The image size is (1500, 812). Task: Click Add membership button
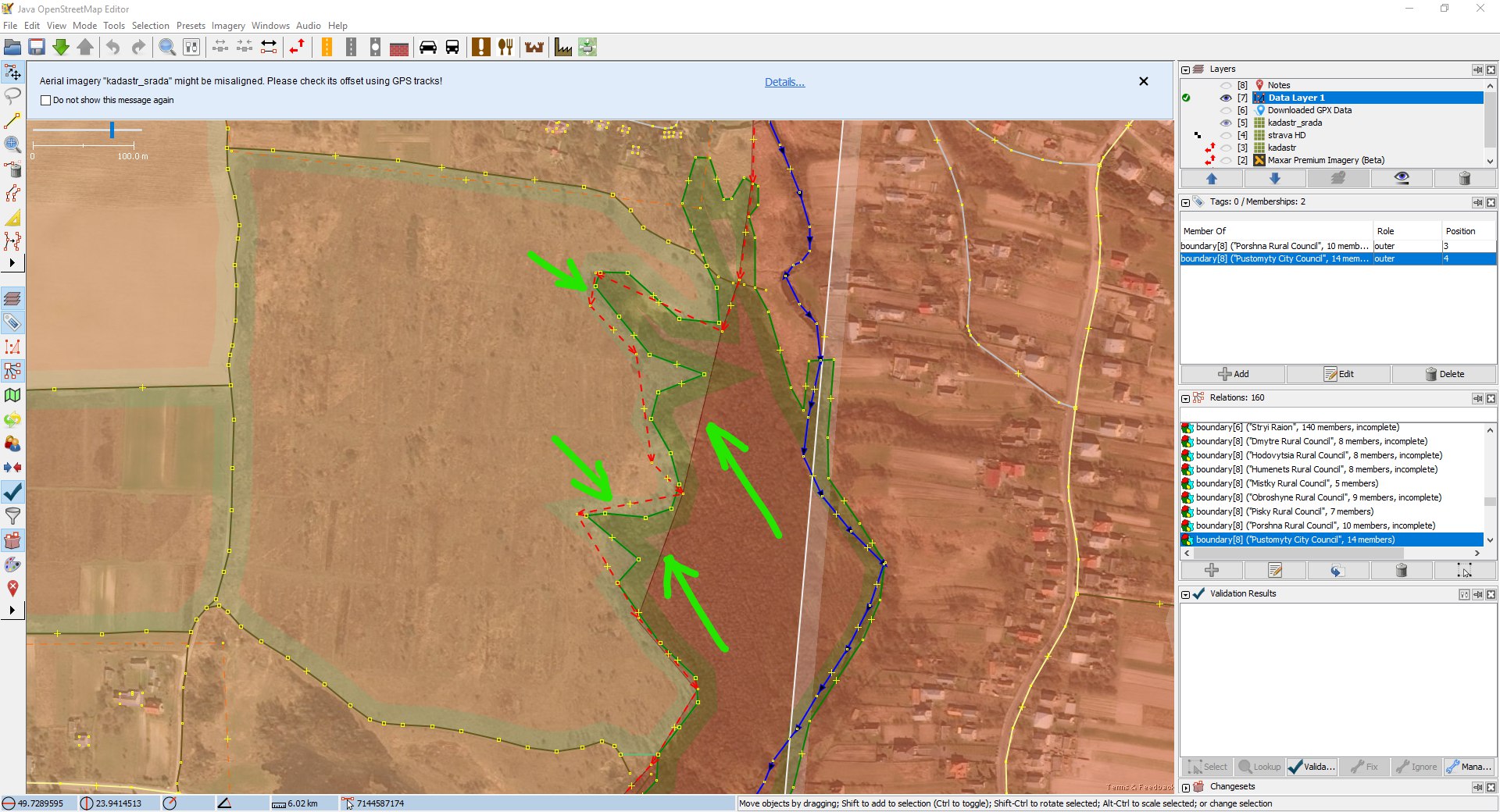(1233, 374)
